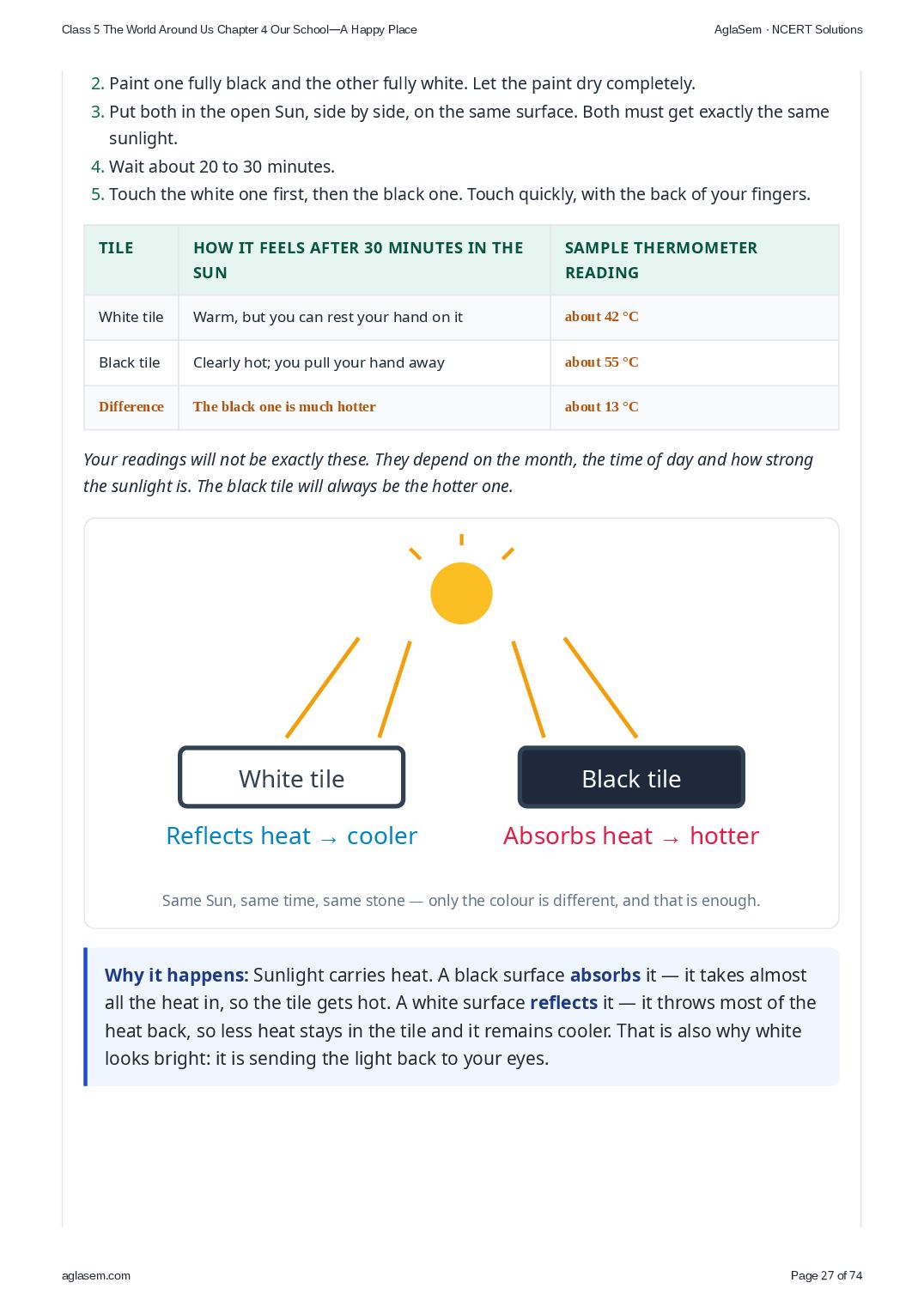
Task: Click Page 27 of 74 indicator
Action: (x=826, y=1276)
